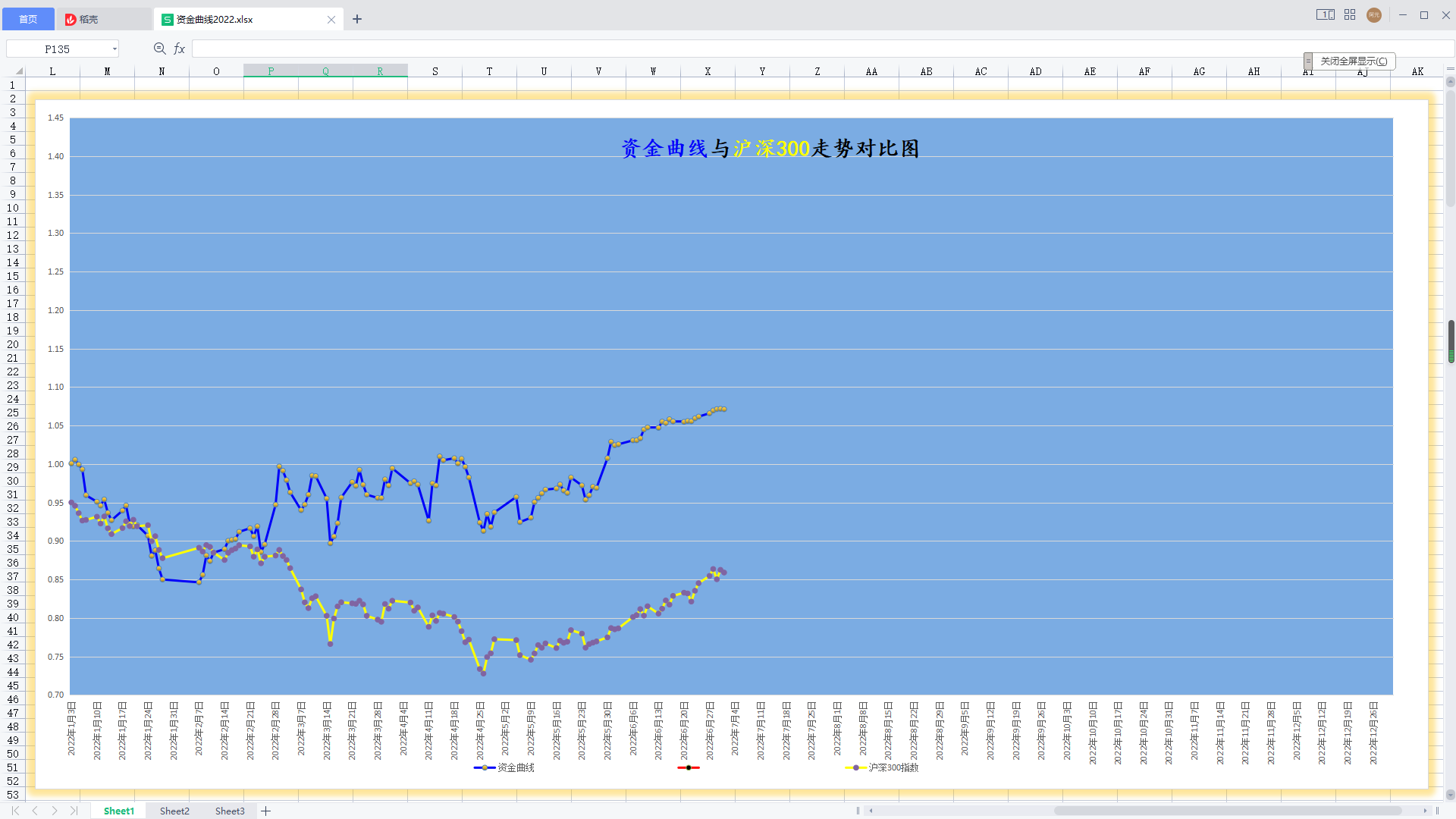Image resolution: width=1456 pixels, height=819 pixels.
Task: Click the Name Box showing P135
Action: 57,49
